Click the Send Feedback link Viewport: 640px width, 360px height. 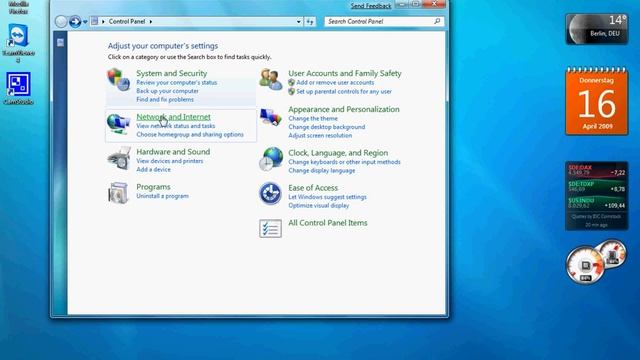tap(371, 6)
